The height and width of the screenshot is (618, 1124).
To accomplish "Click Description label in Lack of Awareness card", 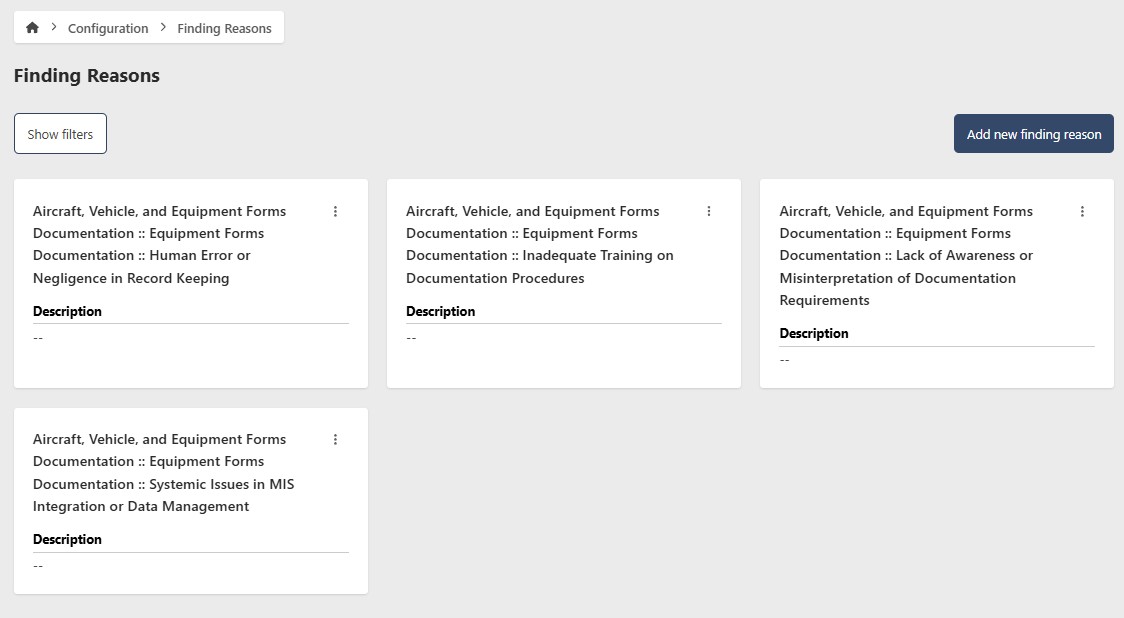I will [813, 333].
